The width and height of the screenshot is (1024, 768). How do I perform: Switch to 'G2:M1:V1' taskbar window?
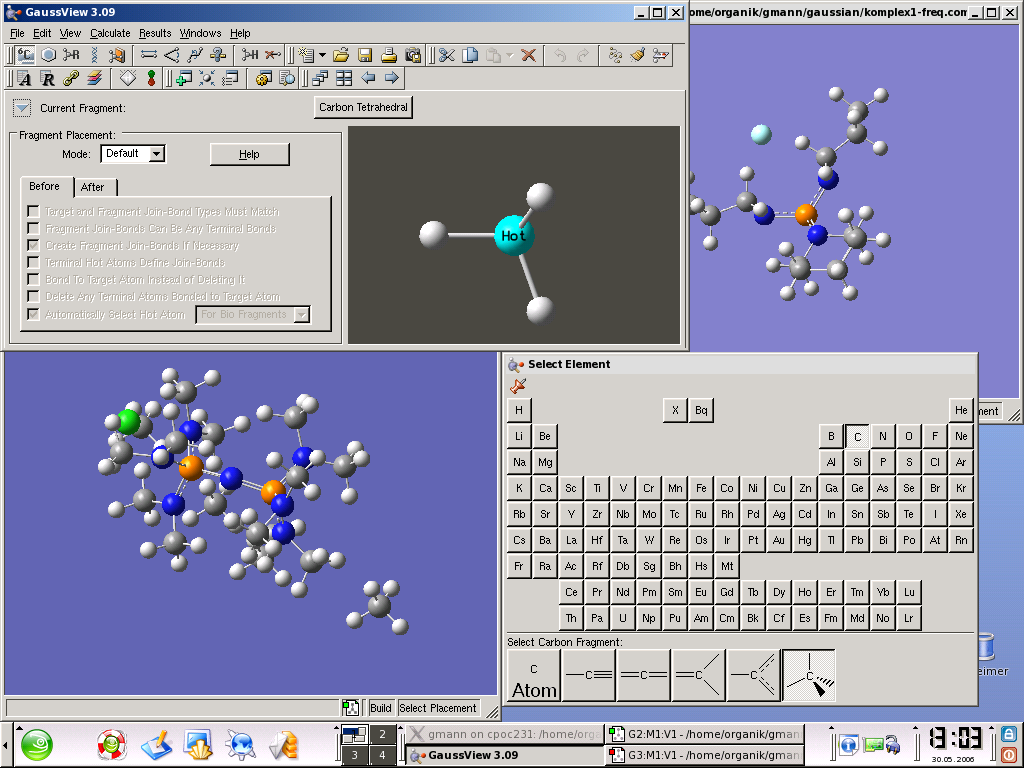point(705,734)
